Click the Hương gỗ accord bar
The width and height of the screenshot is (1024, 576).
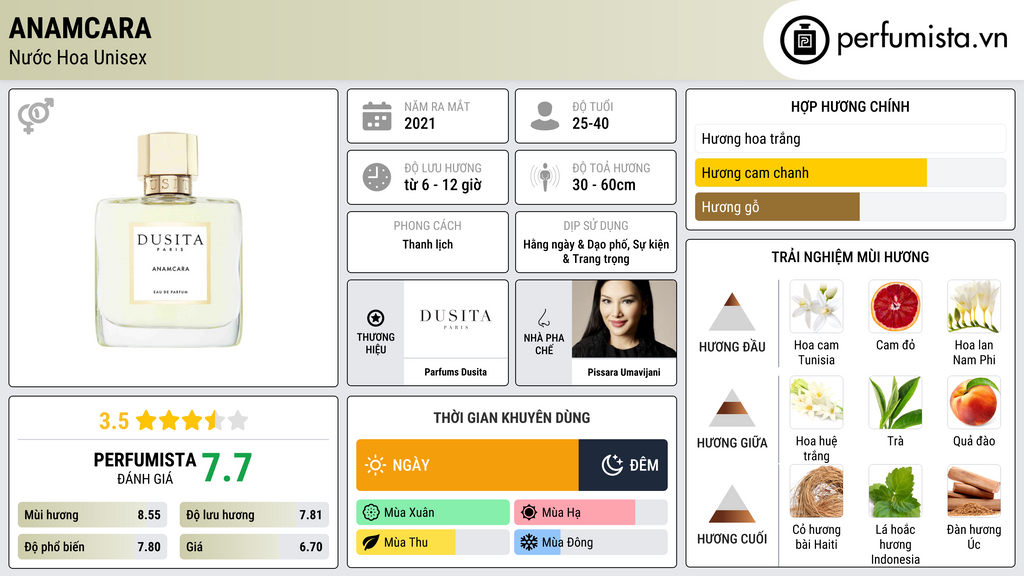tap(777, 207)
